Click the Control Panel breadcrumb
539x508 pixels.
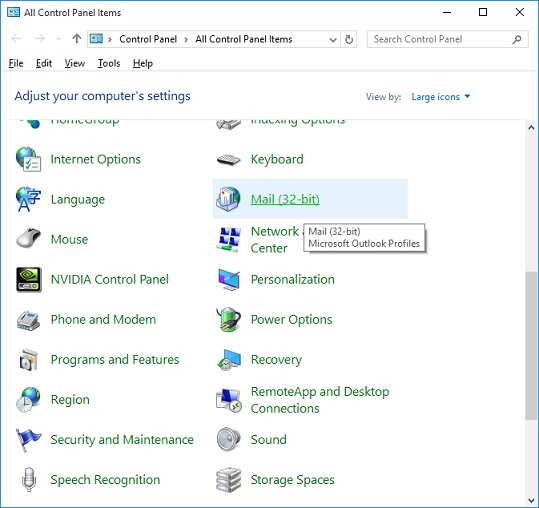point(148,39)
